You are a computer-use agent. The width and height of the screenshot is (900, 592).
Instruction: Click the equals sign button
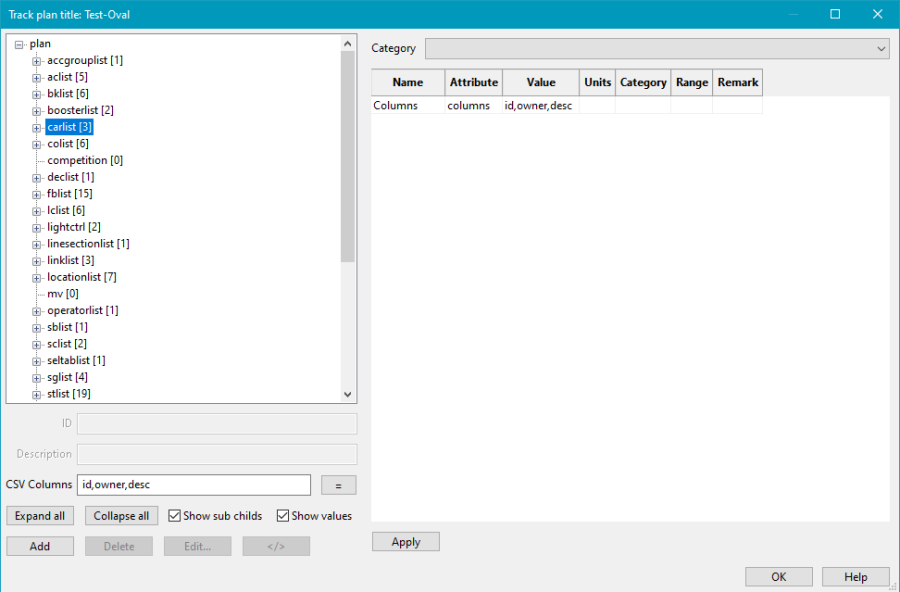[x=338, y=485]
